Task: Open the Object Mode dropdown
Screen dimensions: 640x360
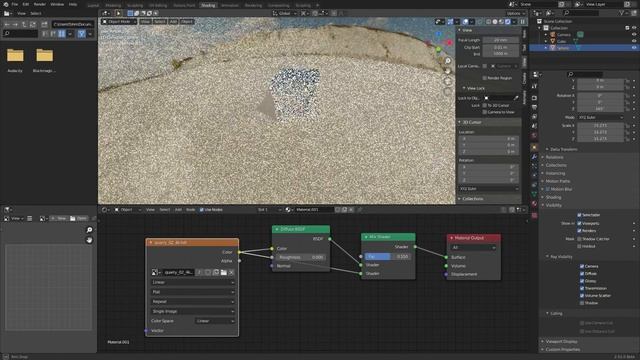Action: [x=119, y=21]
